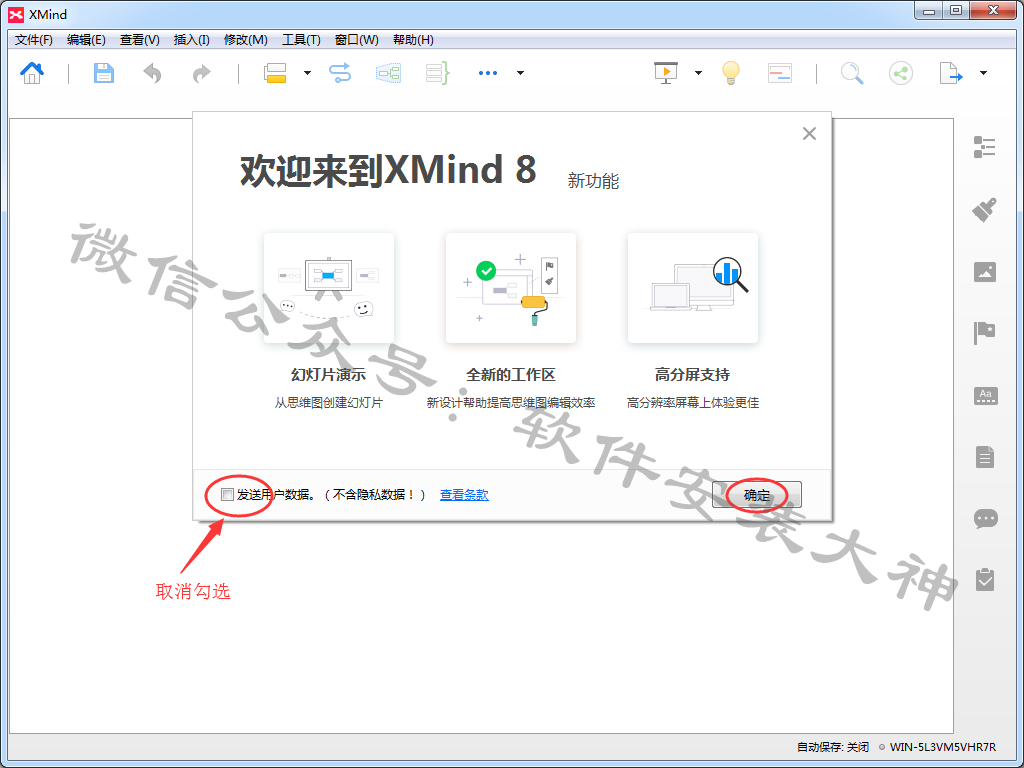Toggle the 发送用户数据 checkbox
The image size is (1024, 768).
(227, 494)
